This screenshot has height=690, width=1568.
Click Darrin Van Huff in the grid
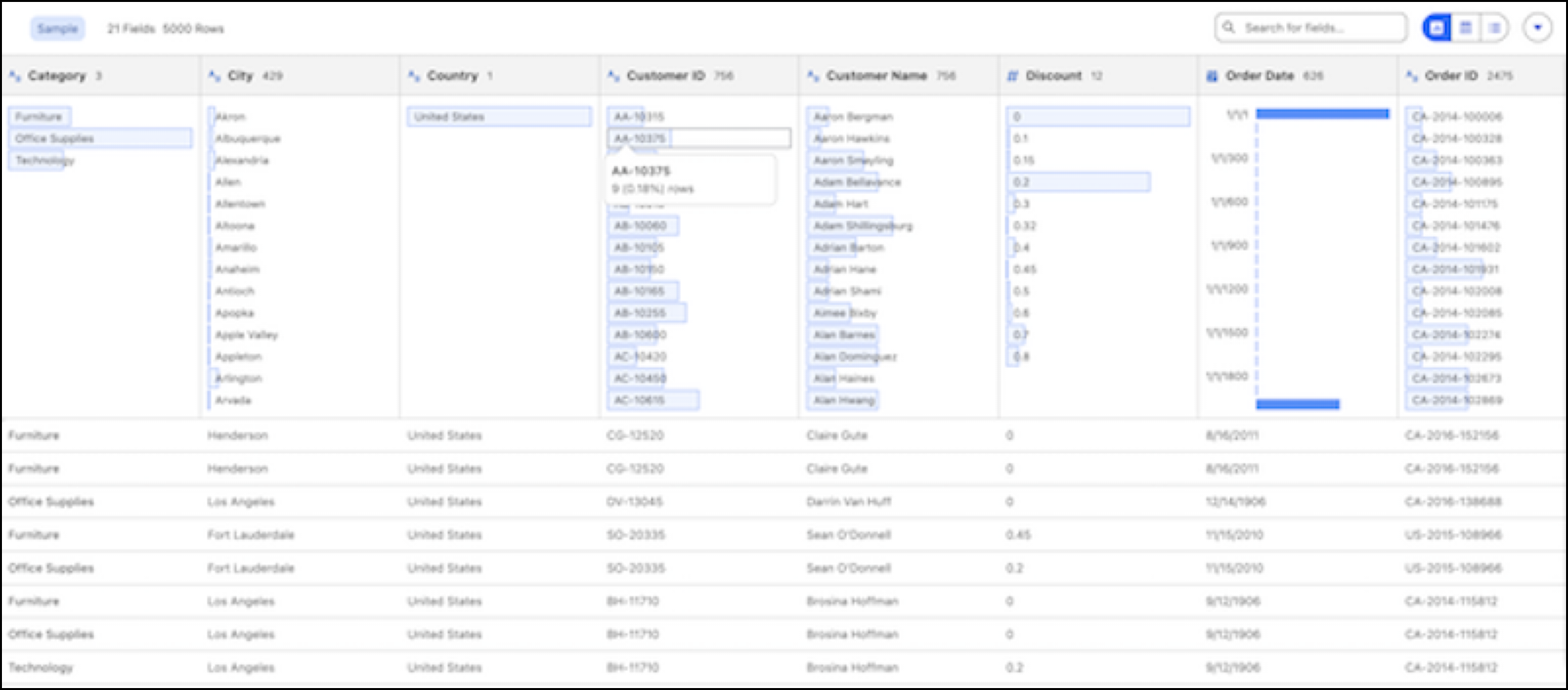[849, 502]
